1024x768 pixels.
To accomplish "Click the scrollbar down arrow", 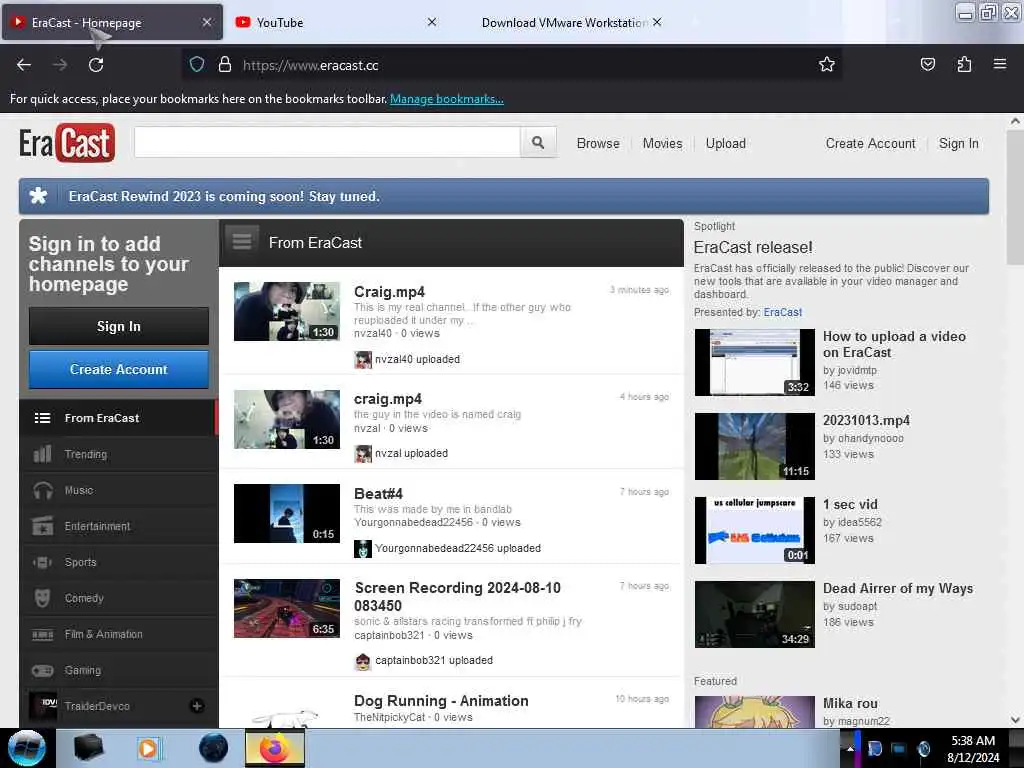I will pos(1015,720).
